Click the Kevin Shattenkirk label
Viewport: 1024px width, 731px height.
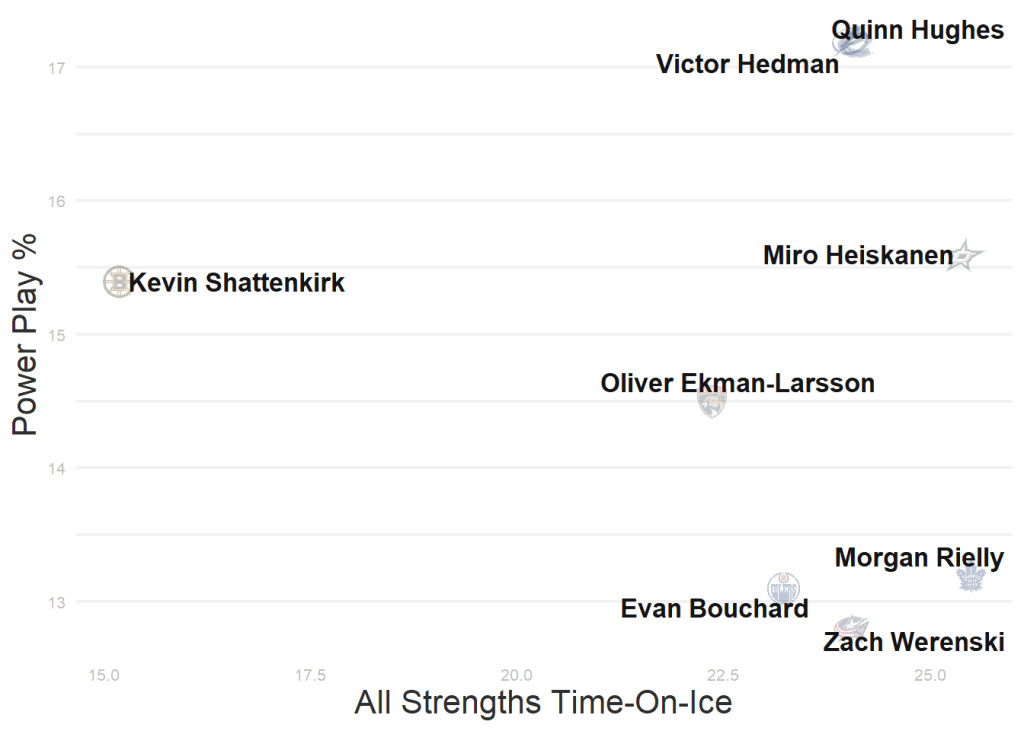tap(238, 283)
